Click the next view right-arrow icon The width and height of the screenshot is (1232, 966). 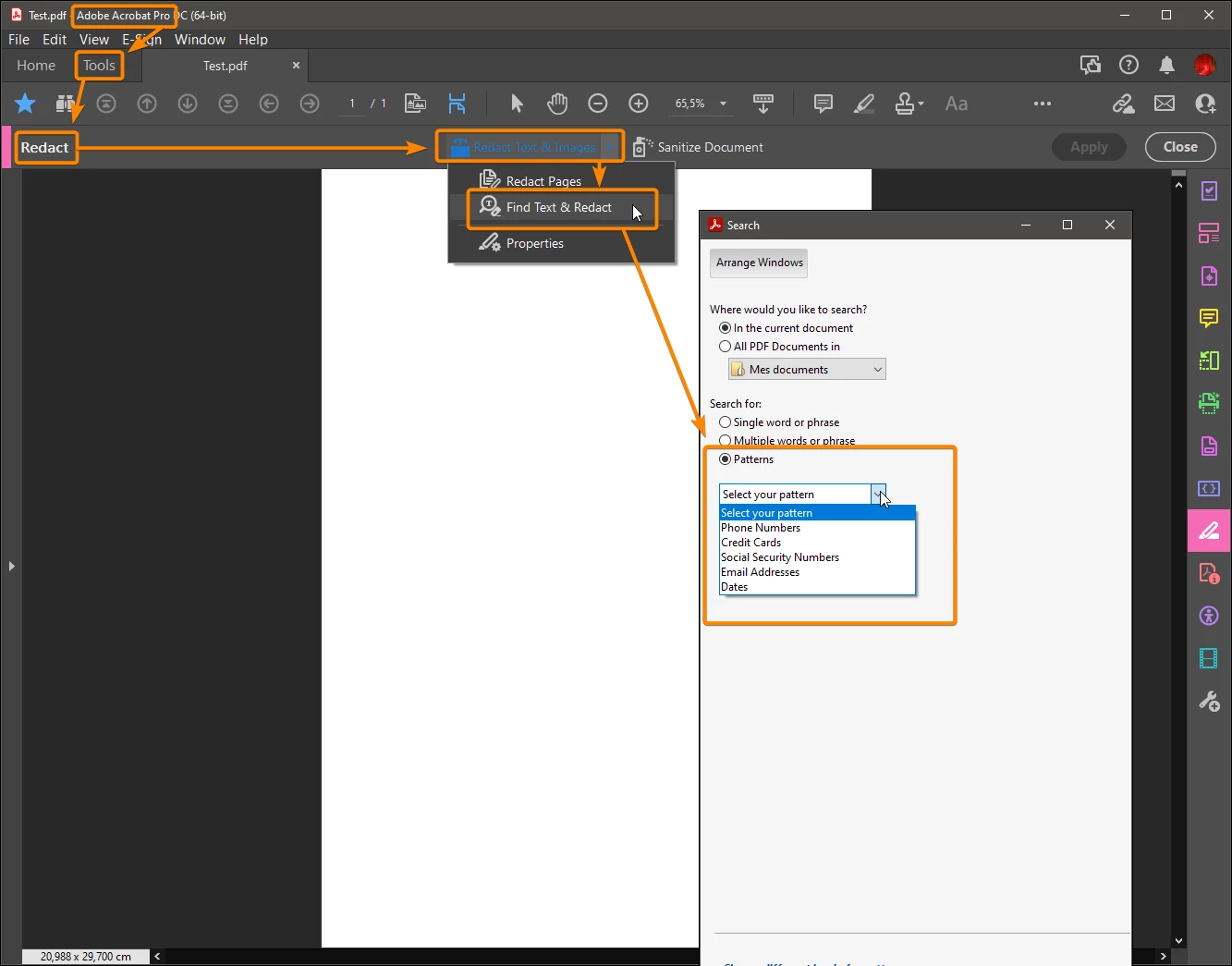[310, 104]
